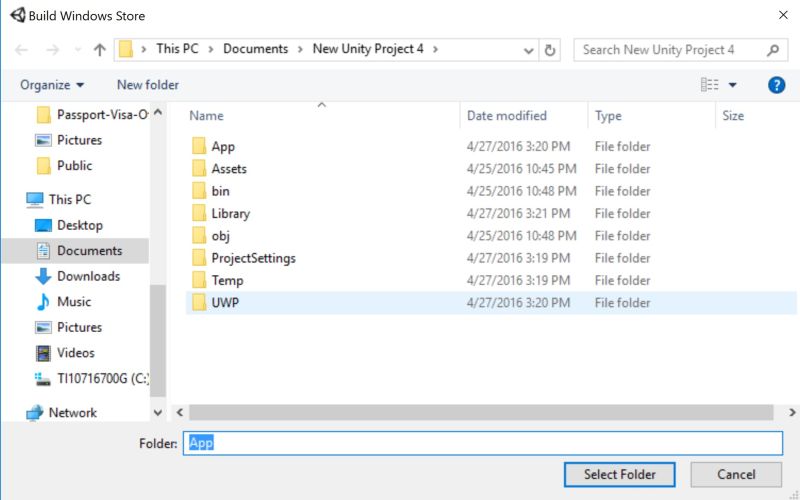Sort by the Type column header
The height and width of the screenshot is (500, 800).
[608, 116]
